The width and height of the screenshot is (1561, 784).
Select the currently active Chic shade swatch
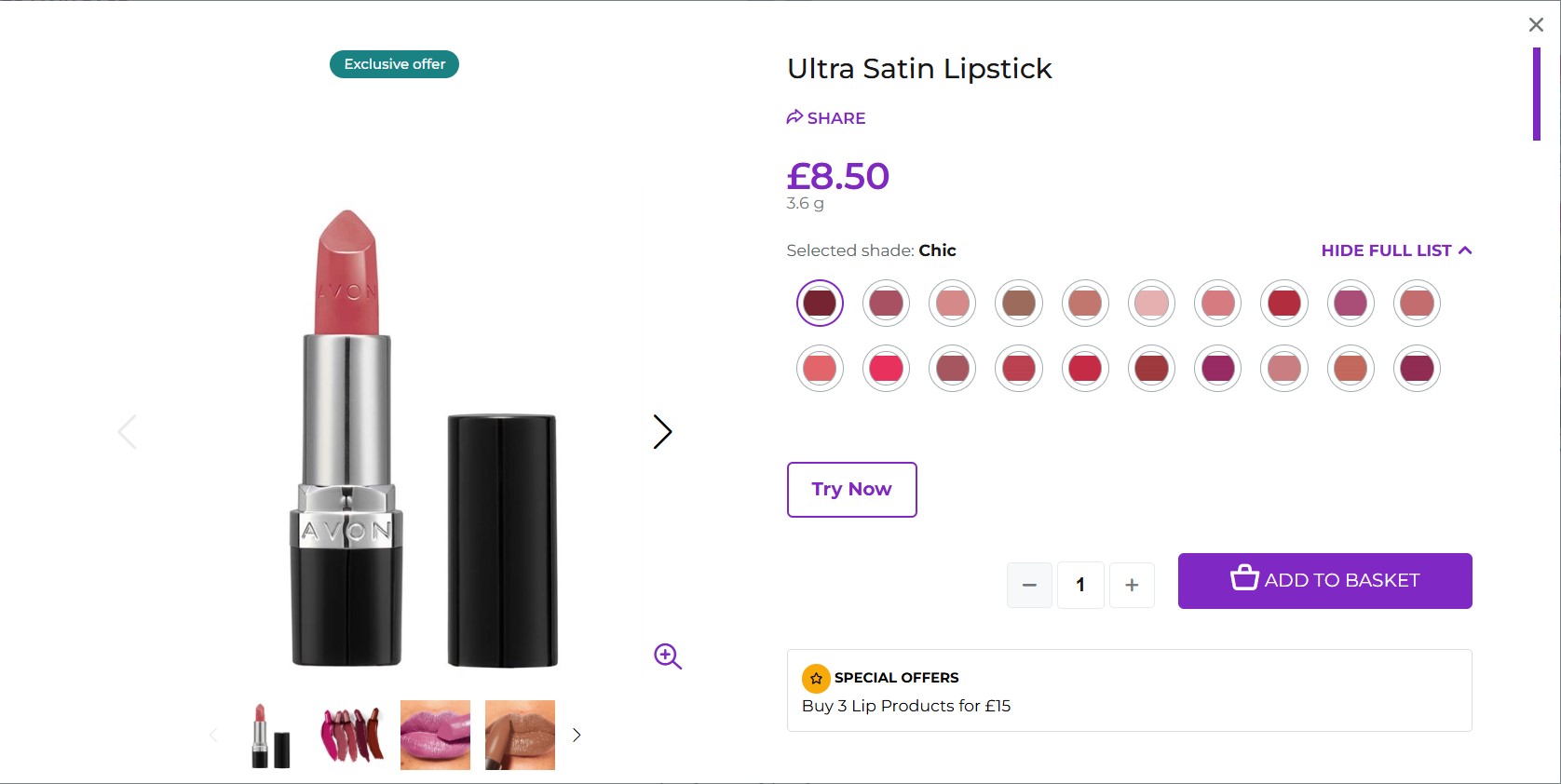pos(819,303)
